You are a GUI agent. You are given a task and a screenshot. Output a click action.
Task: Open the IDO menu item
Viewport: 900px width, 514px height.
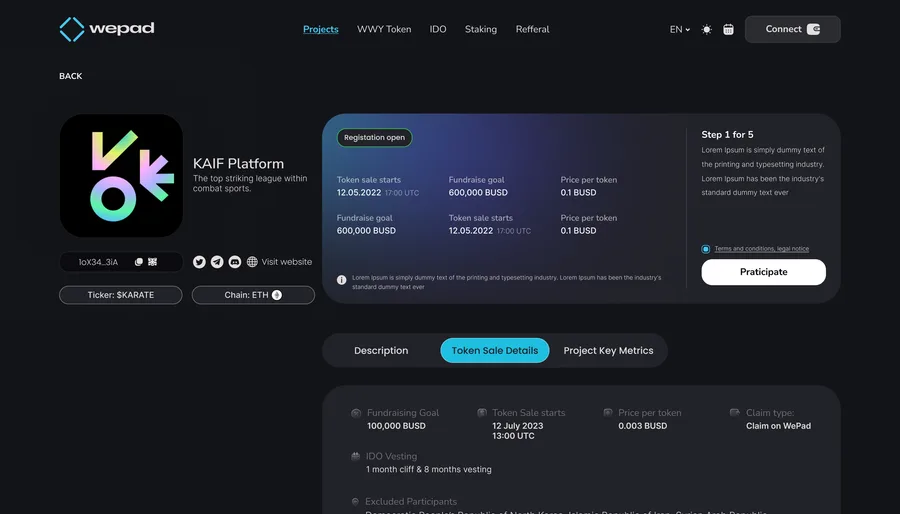click(x=438, y=29)
